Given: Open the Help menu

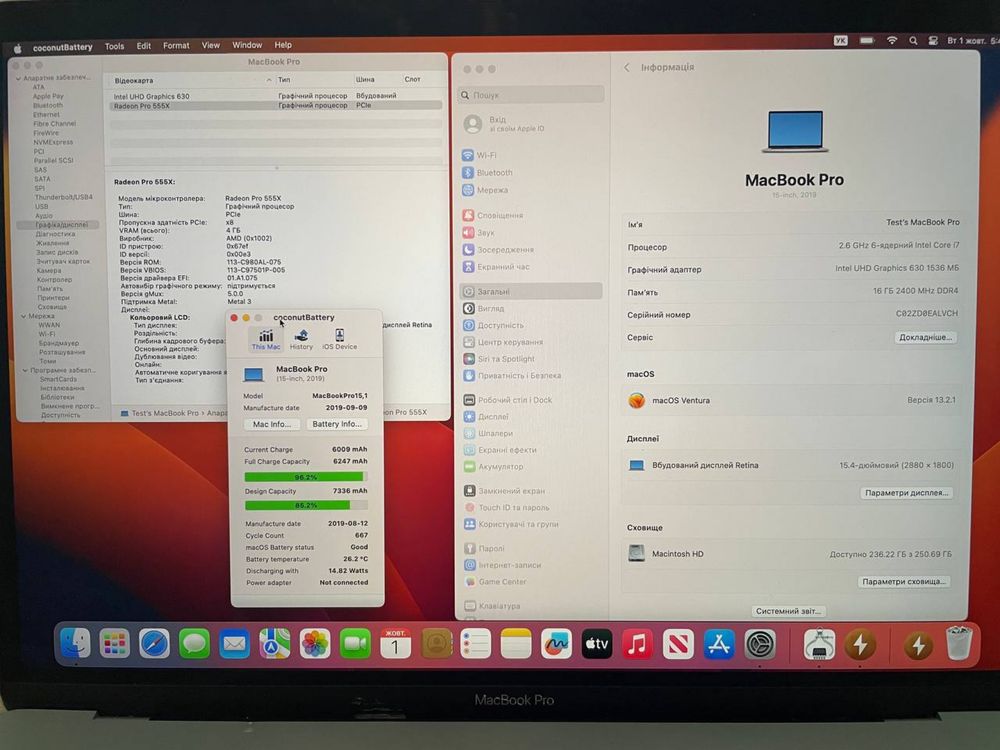Looking at the screenshot, I should tap(283, 45).
